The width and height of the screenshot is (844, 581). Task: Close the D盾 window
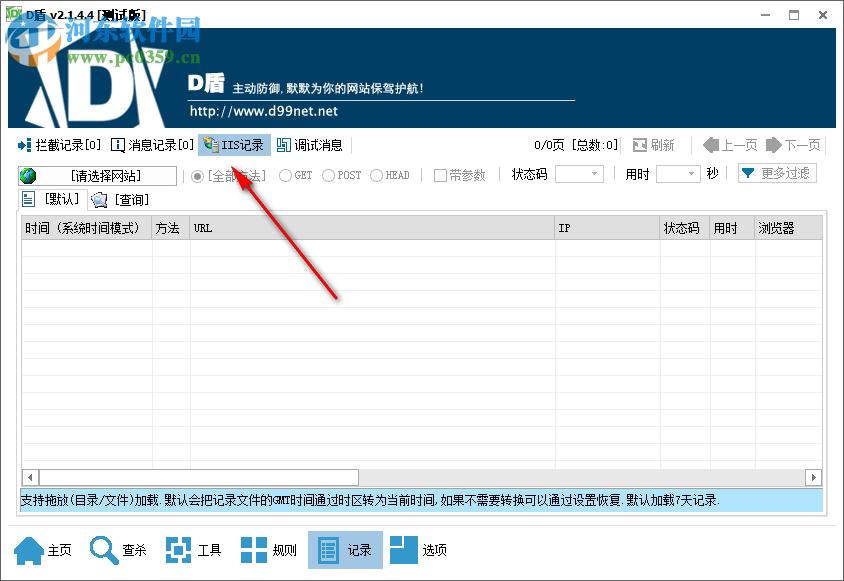(823, 15)
